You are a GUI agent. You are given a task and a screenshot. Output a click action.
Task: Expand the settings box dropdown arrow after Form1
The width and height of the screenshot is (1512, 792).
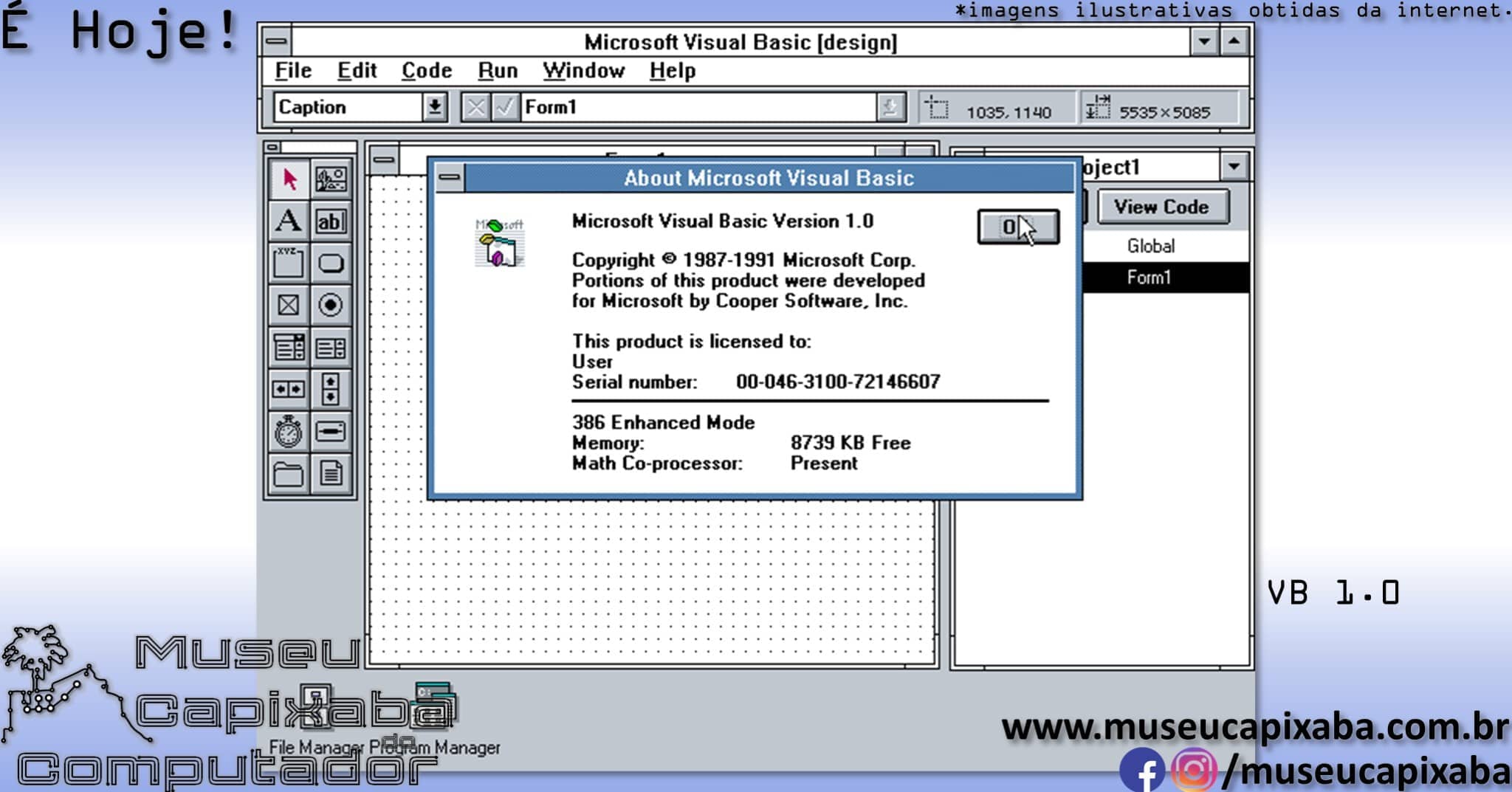pyautogui.click(x=891, y=108)
